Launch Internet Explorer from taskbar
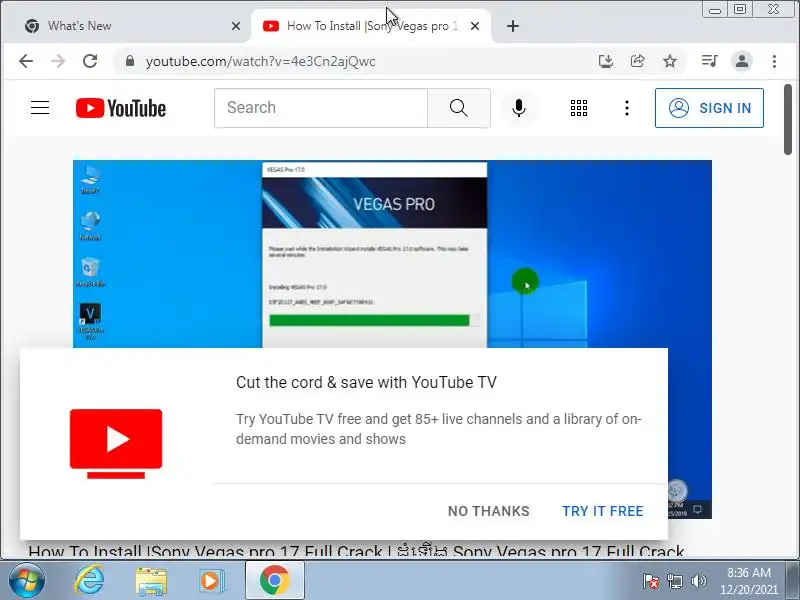 [x=89, y=580]
